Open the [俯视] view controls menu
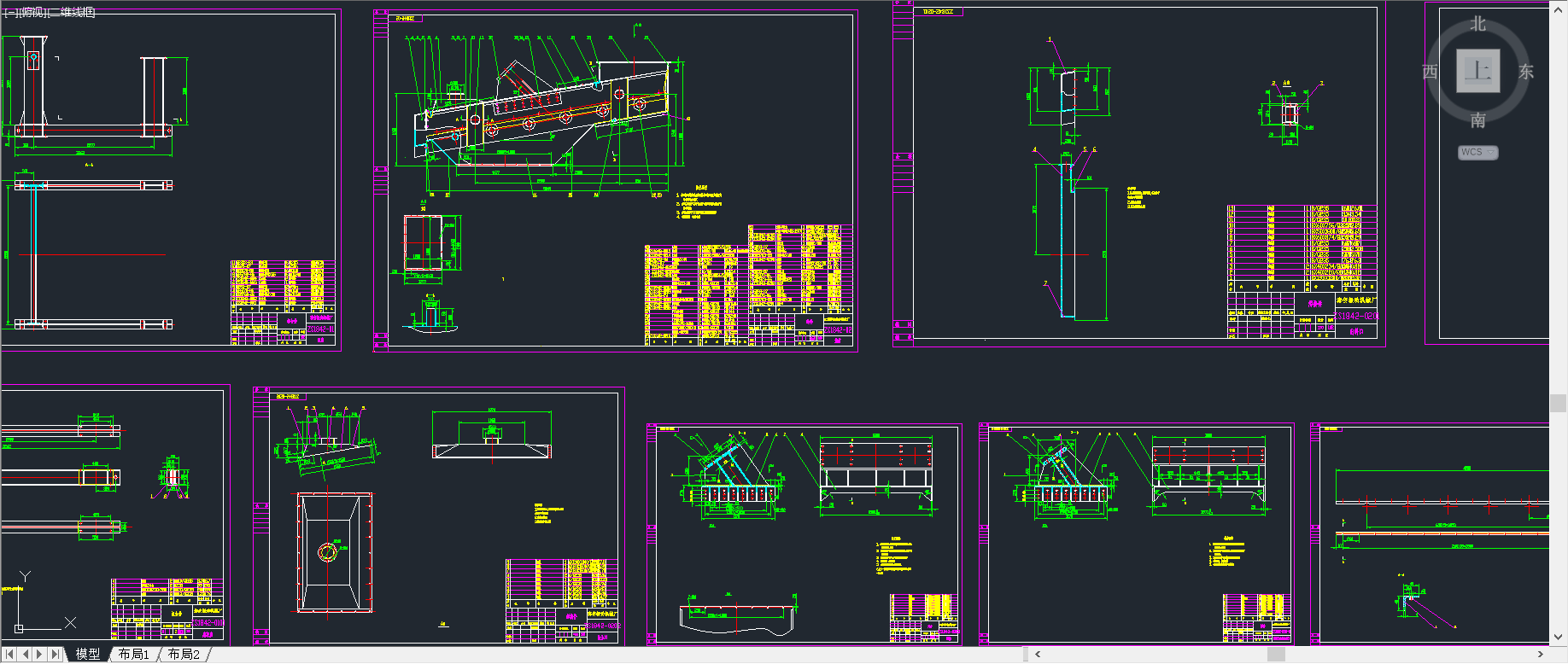 point(32,12)
